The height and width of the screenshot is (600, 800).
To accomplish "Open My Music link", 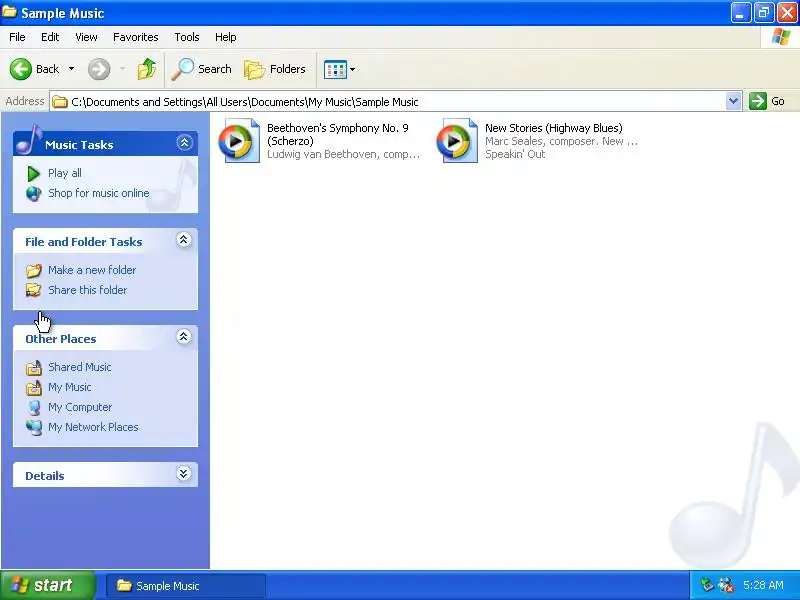I will click(70, 387).
